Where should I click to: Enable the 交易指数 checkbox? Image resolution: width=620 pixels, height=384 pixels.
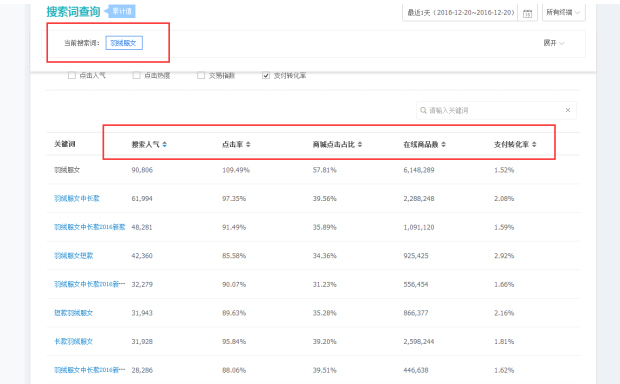coord(201,75)
